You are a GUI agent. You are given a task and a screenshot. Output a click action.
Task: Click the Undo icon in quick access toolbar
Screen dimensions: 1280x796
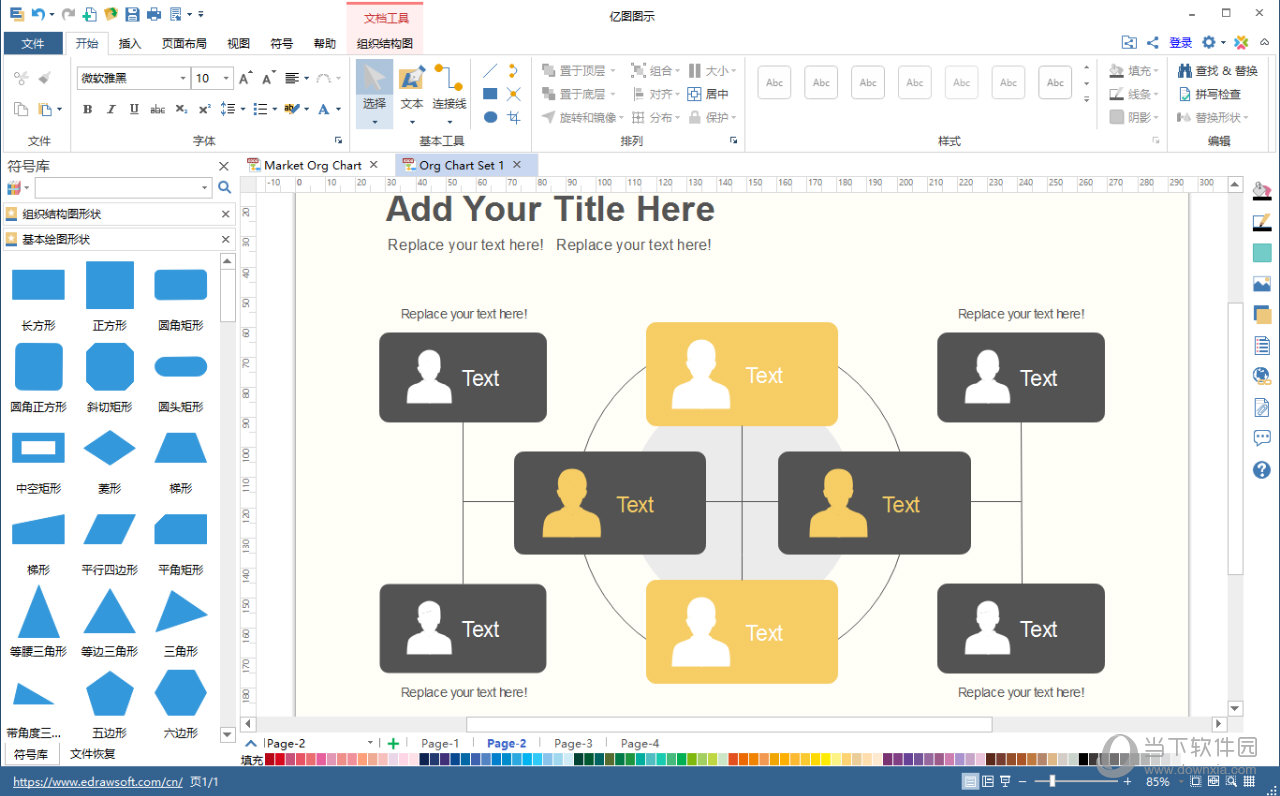37,14
